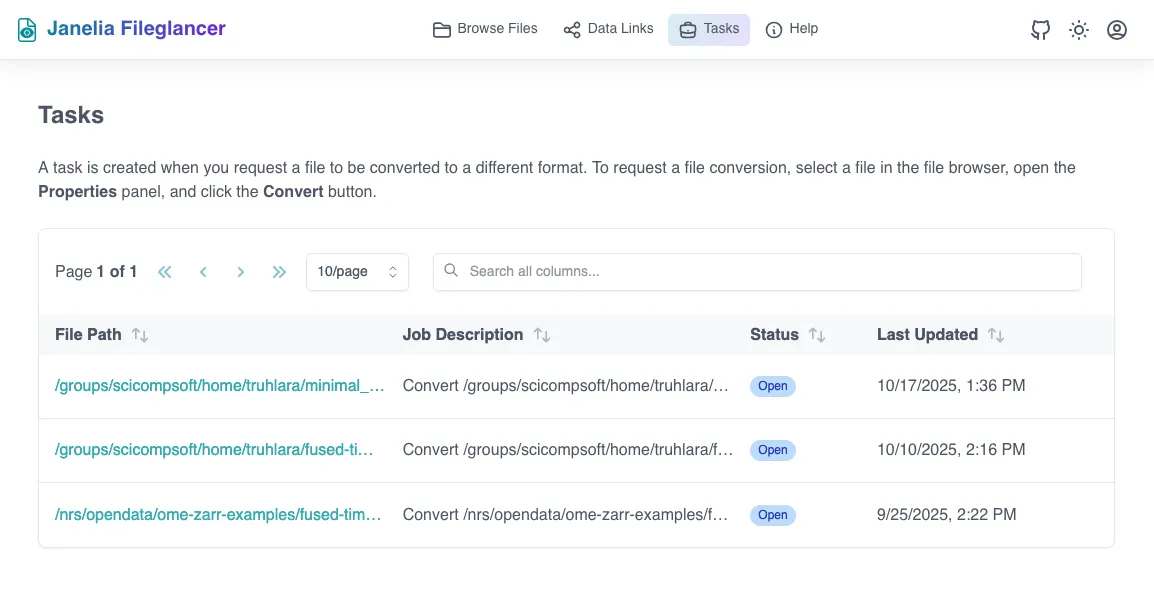Open the Fileglancer home logo icon
1154x607 pixels.
pos(25,29)
